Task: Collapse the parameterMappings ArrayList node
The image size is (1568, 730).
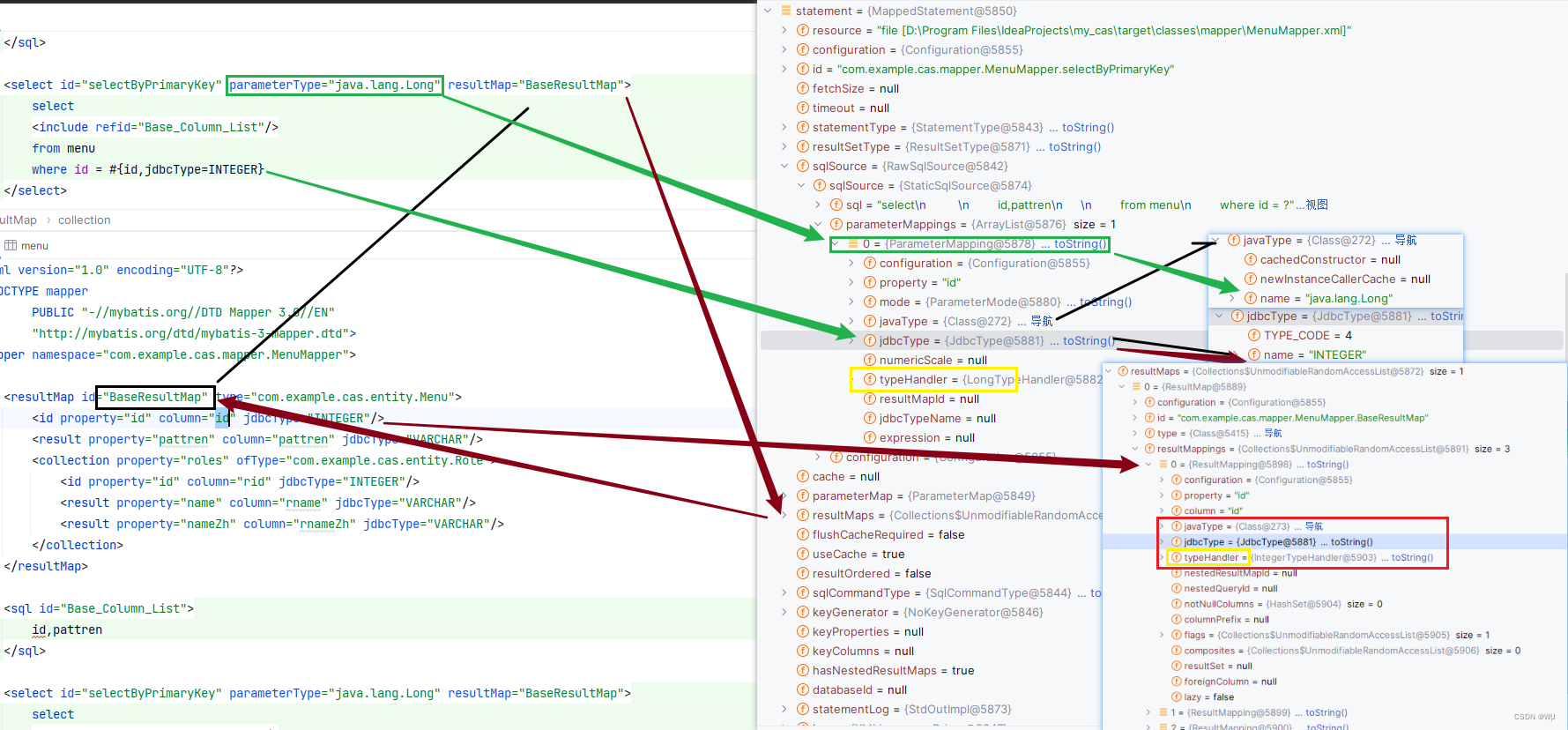Action: (818, 224)
